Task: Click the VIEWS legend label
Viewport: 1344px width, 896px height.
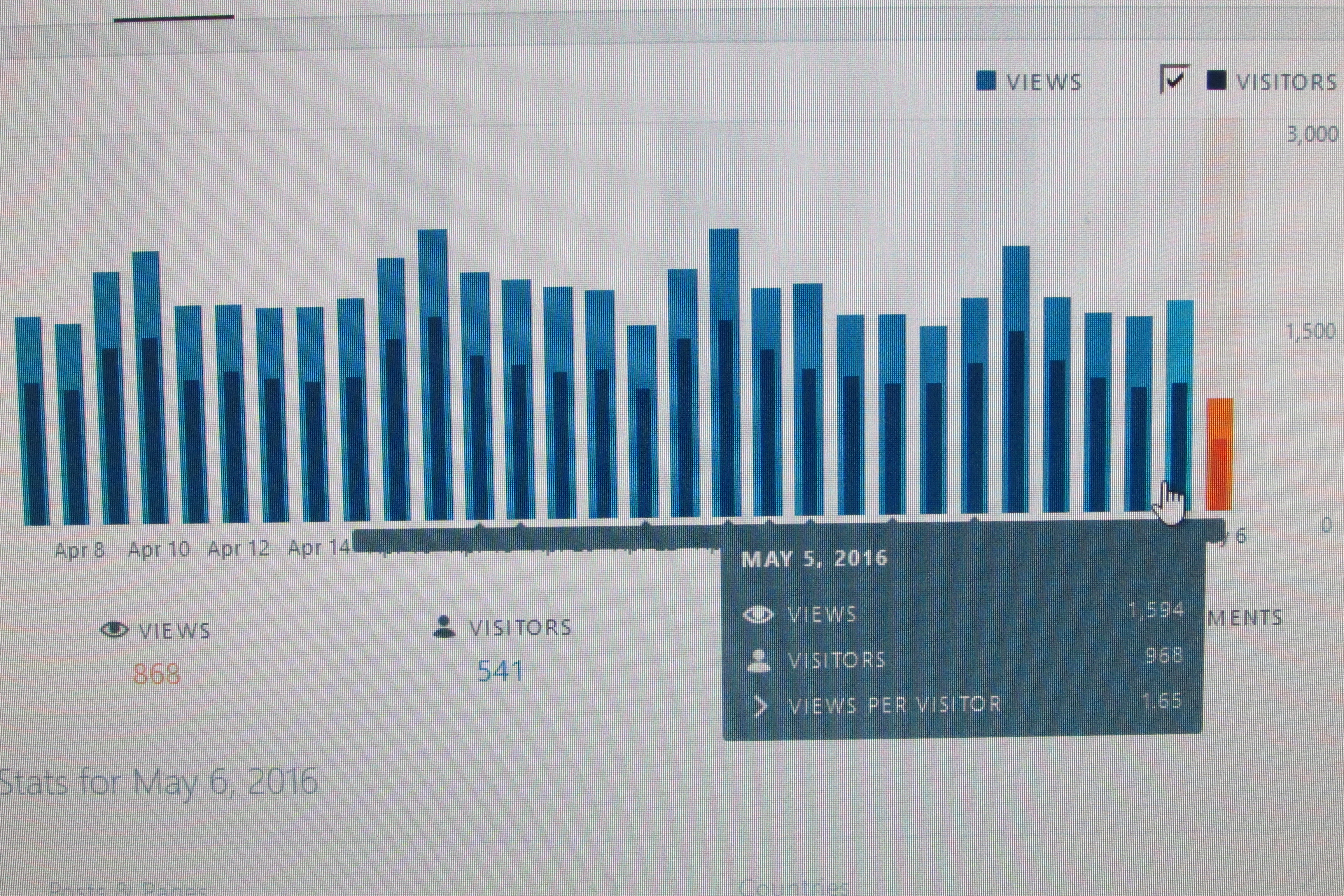Action: pos(1044,82)
